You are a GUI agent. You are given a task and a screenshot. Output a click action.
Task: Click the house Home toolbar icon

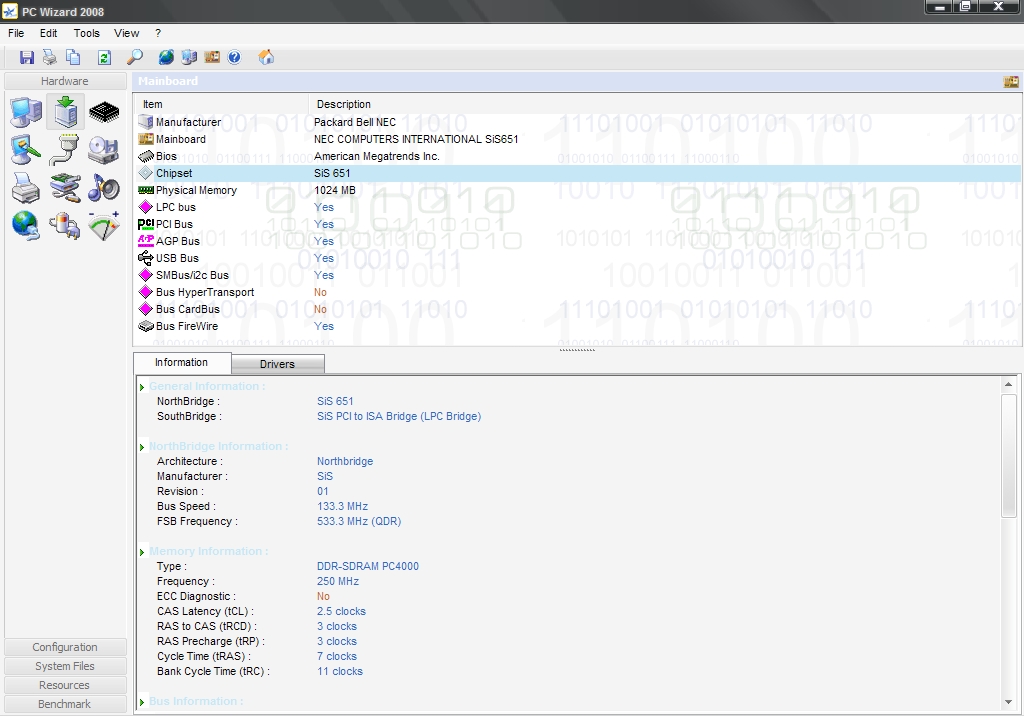click(x=266, y=57)
